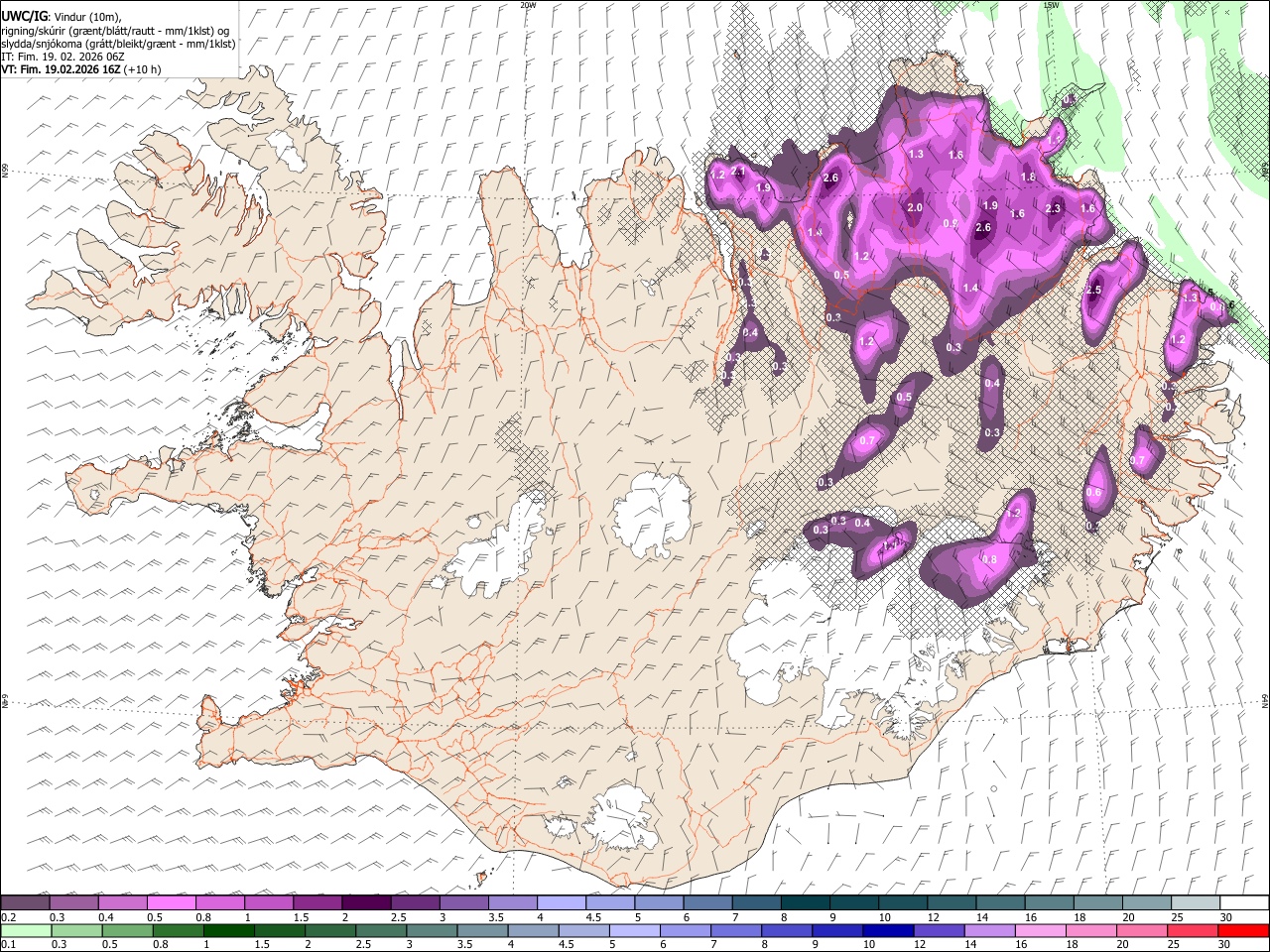The width and height of the screenshot is (1270, 952).
Task: Click the light lavender 4 snow legend swatch
Action: click(561, 903)
